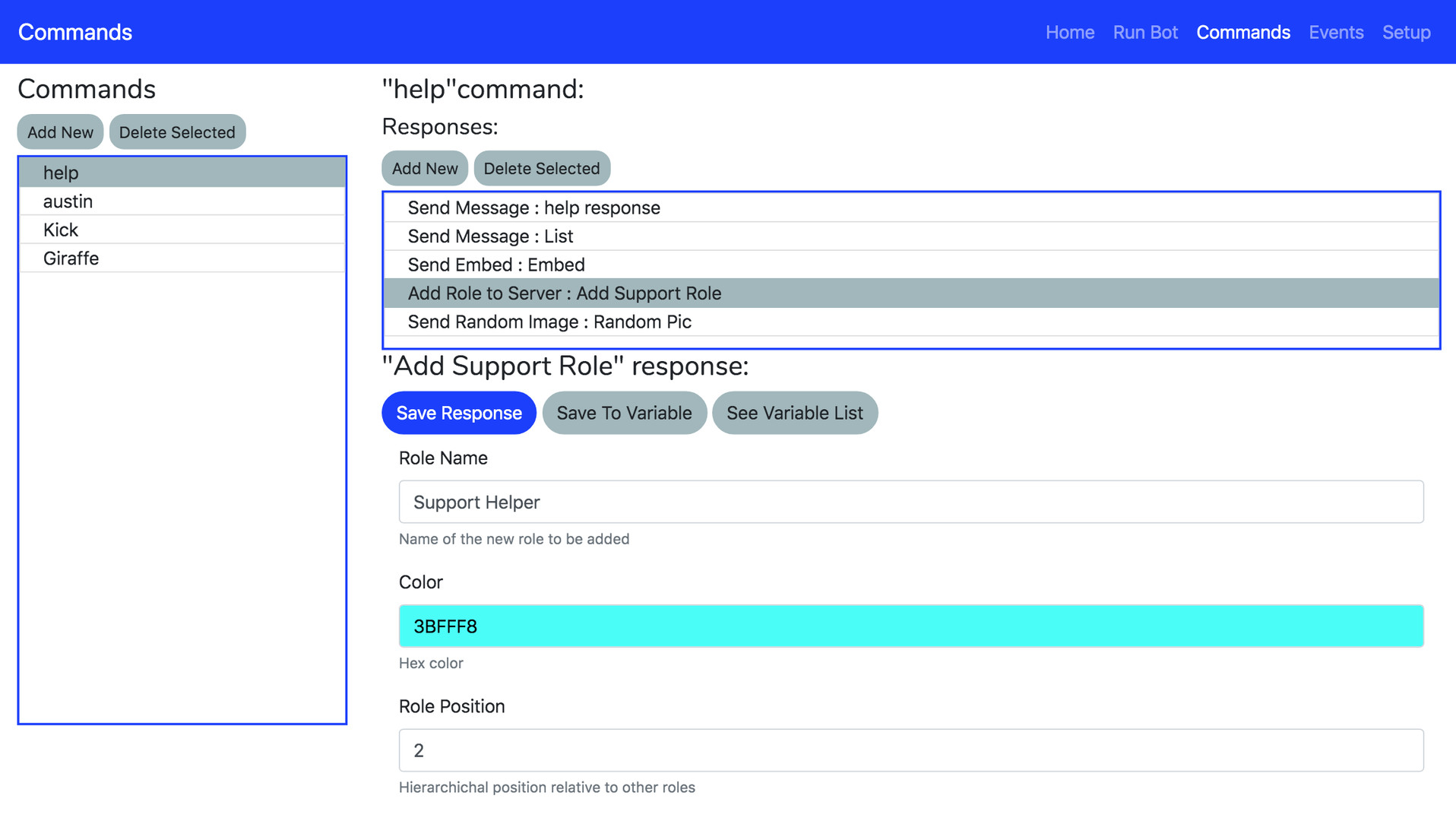
Task: Click the Commands brand title in the header
Action: pyautogui.click(x=75, y=32)
